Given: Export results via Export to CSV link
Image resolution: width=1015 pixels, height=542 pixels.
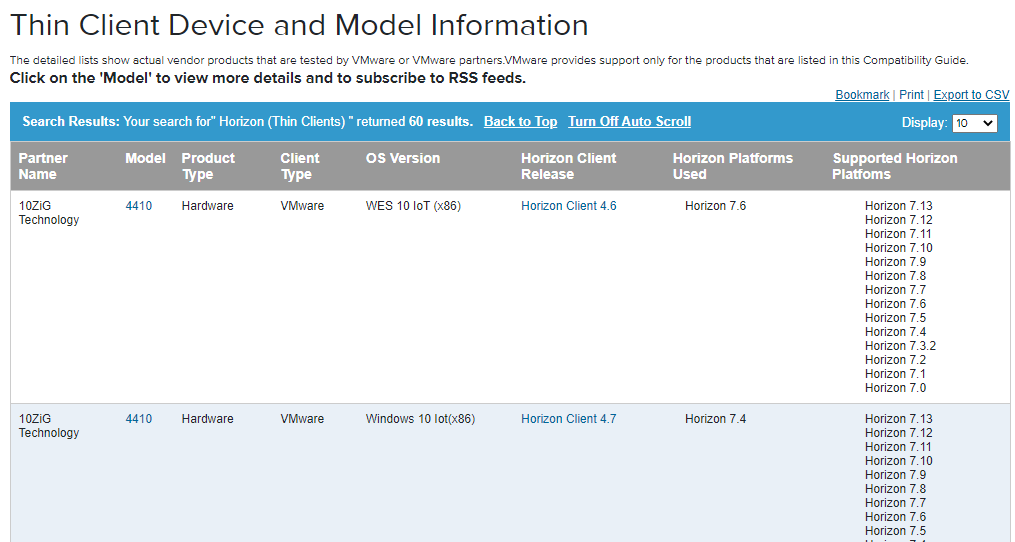Looking at the screenshot, I should tap(971, 95).
